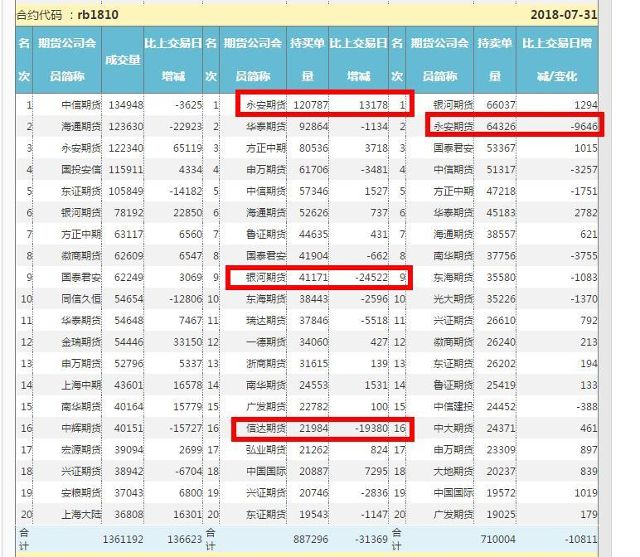Click total short change value -10811
640x557 pixels.
(581, 539)
